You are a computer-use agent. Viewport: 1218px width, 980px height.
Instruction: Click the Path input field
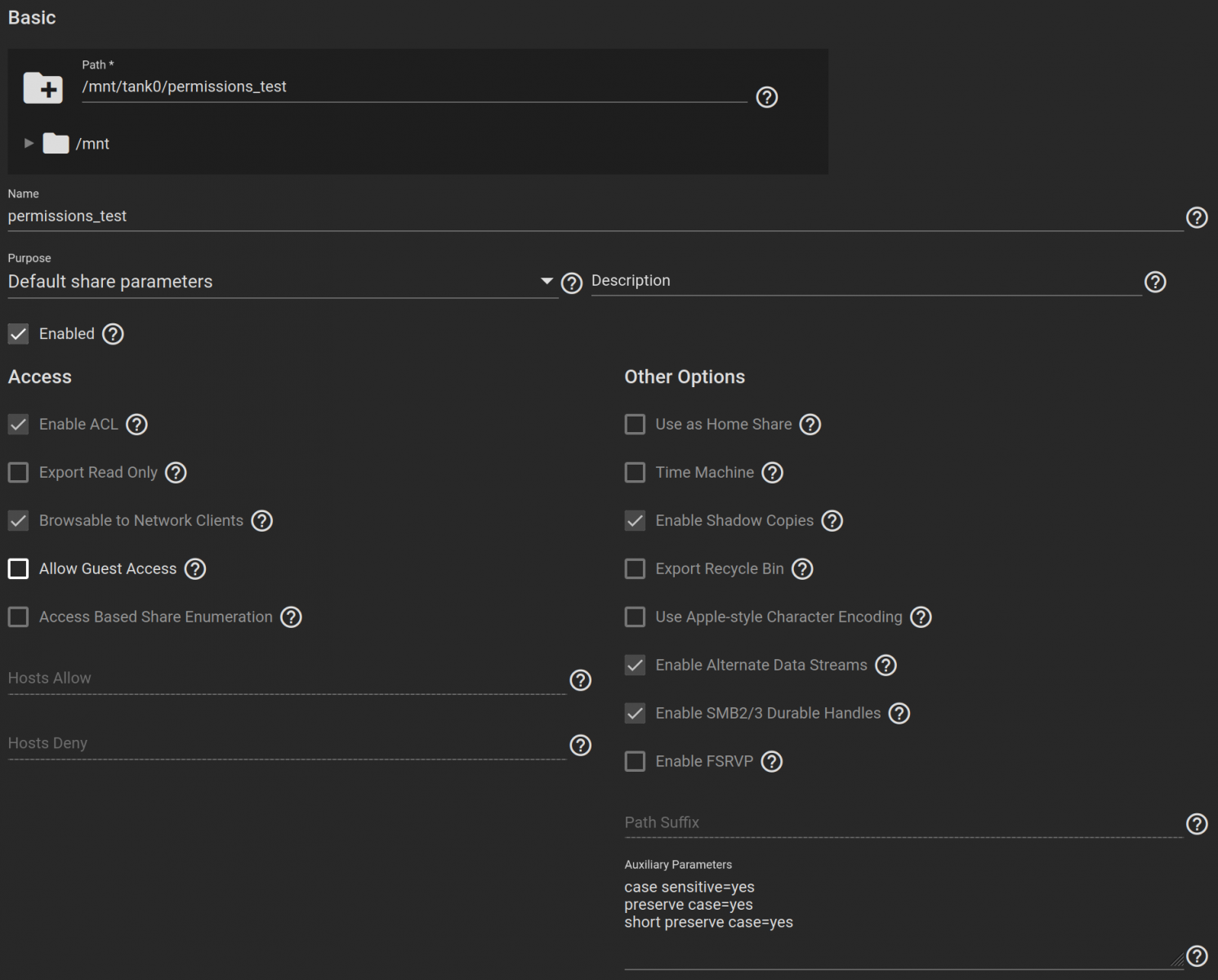point(414,87)
